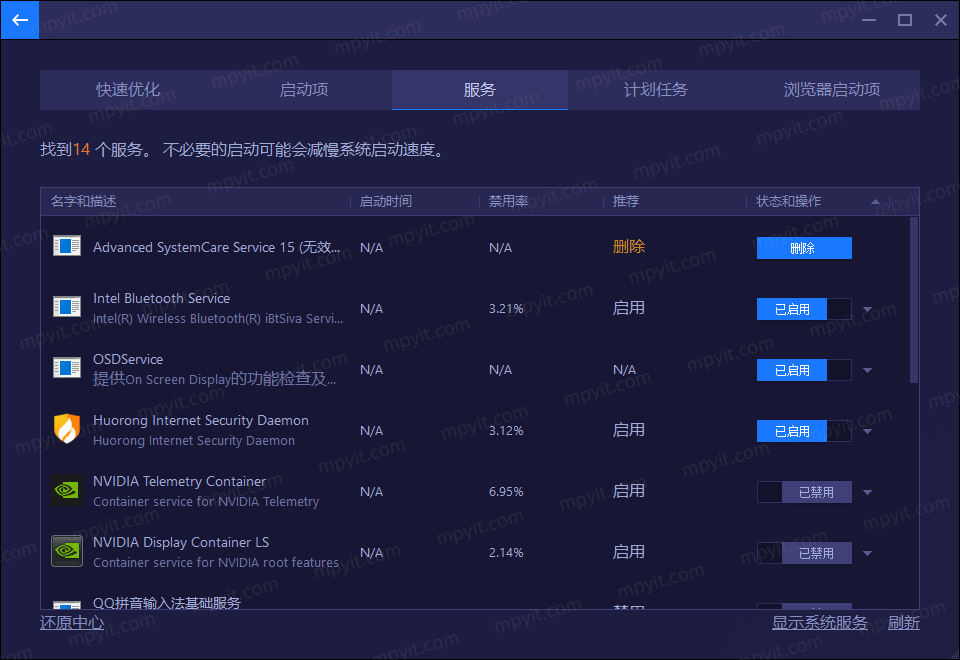Click the 2.14% disable rate value
This screenshot has height=660, width=960.
coord(506,553)
